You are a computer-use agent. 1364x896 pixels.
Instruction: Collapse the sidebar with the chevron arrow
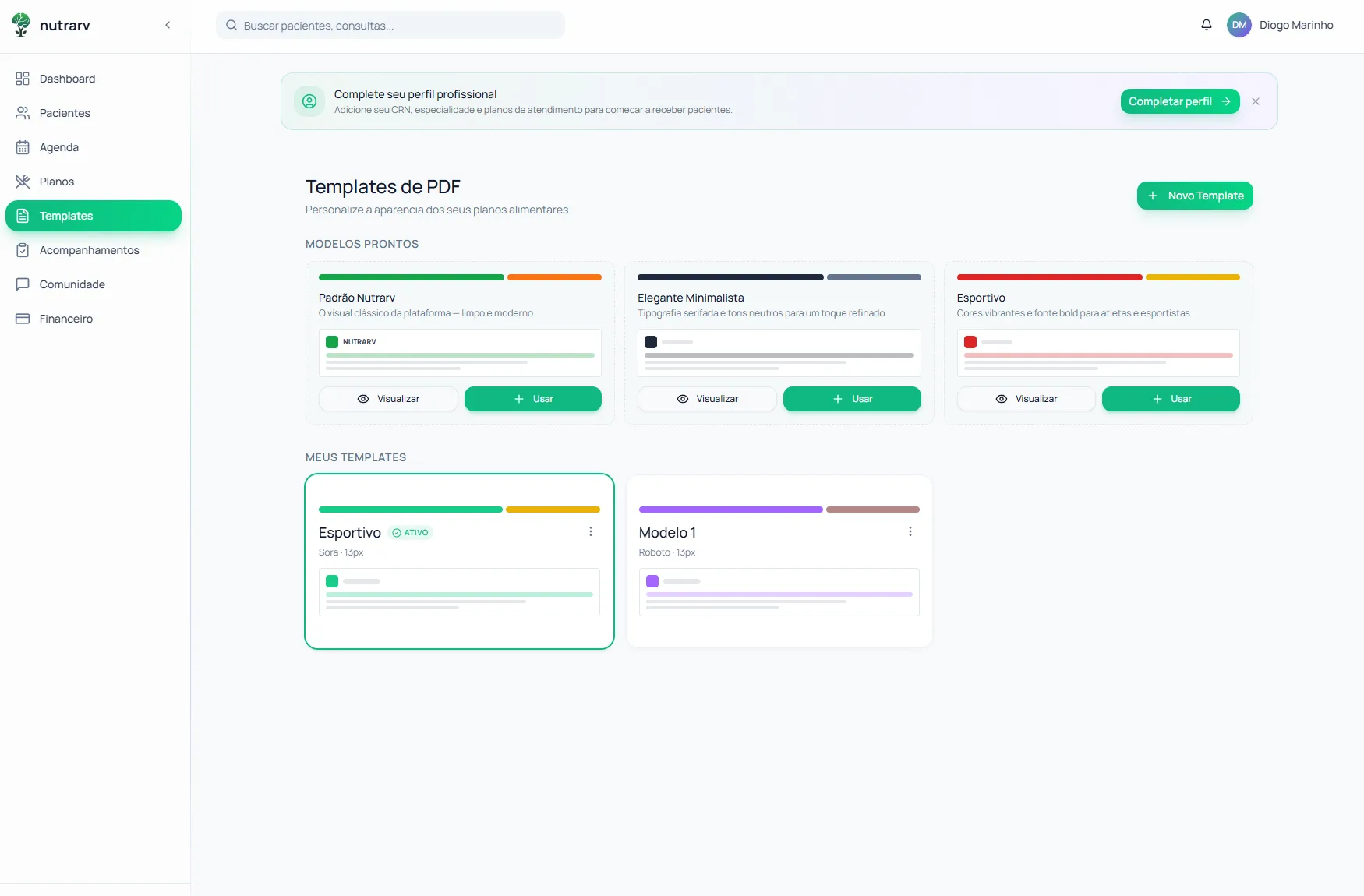pyautogui.click(x=168, y=25)
